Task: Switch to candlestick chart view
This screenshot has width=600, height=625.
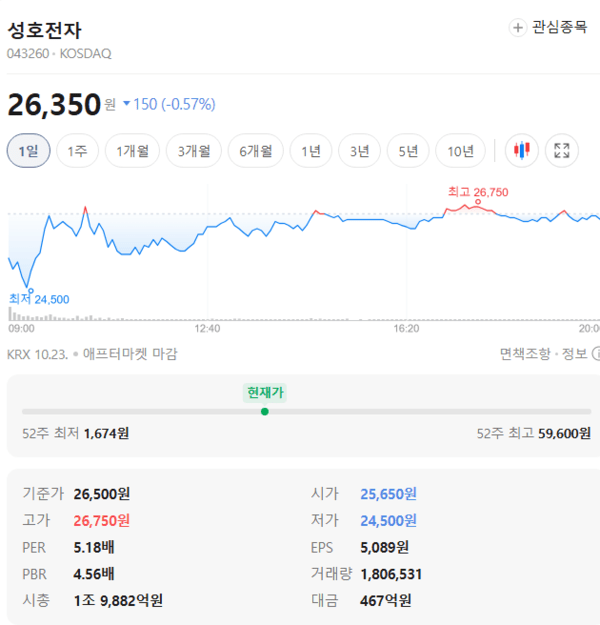Action: (521, 151)
